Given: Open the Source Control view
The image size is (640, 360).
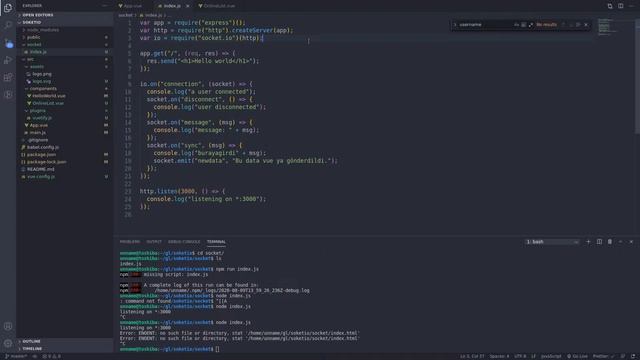Looking at the screenshot, I should point(8,43).
